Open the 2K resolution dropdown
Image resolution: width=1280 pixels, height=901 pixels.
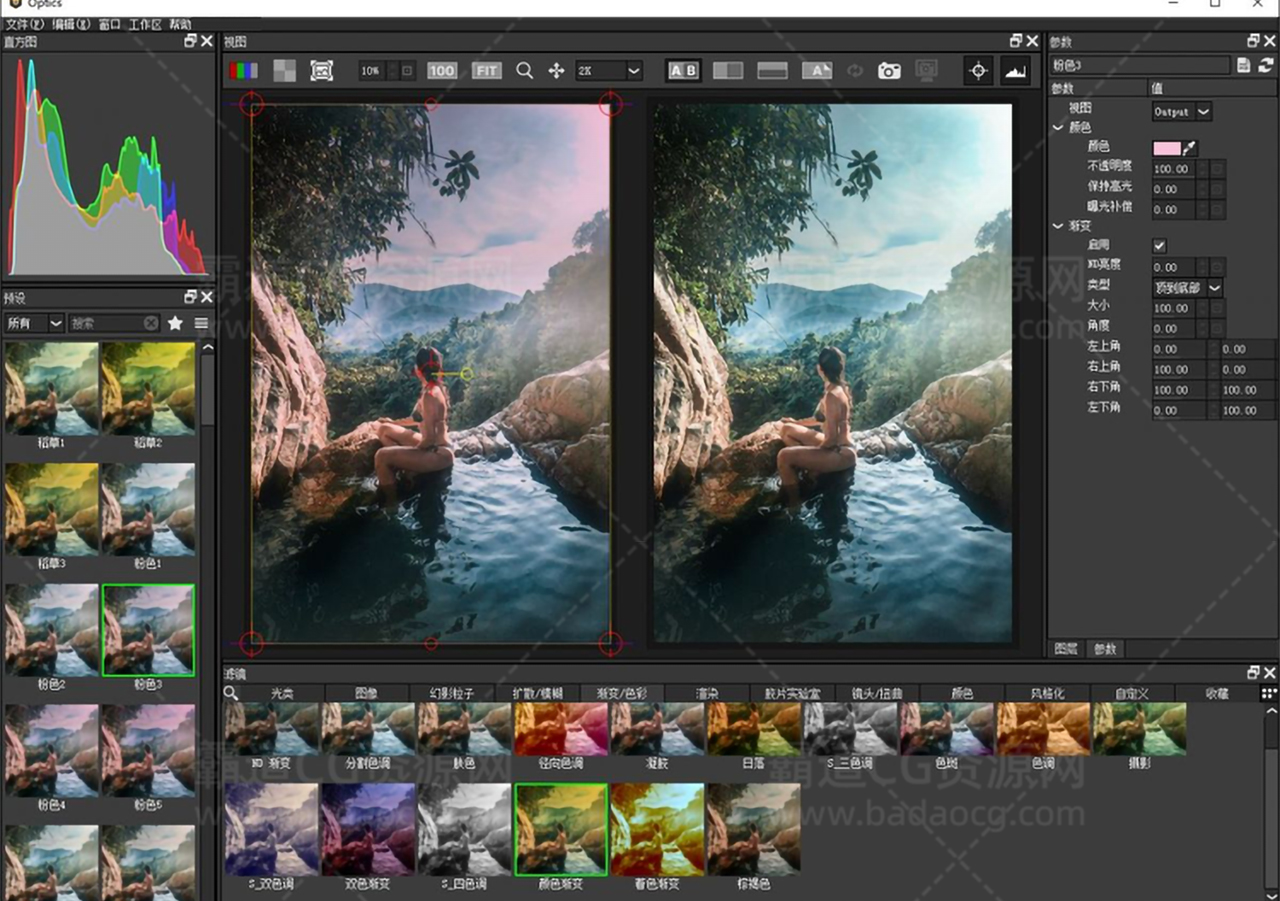[x=608, y=71]
